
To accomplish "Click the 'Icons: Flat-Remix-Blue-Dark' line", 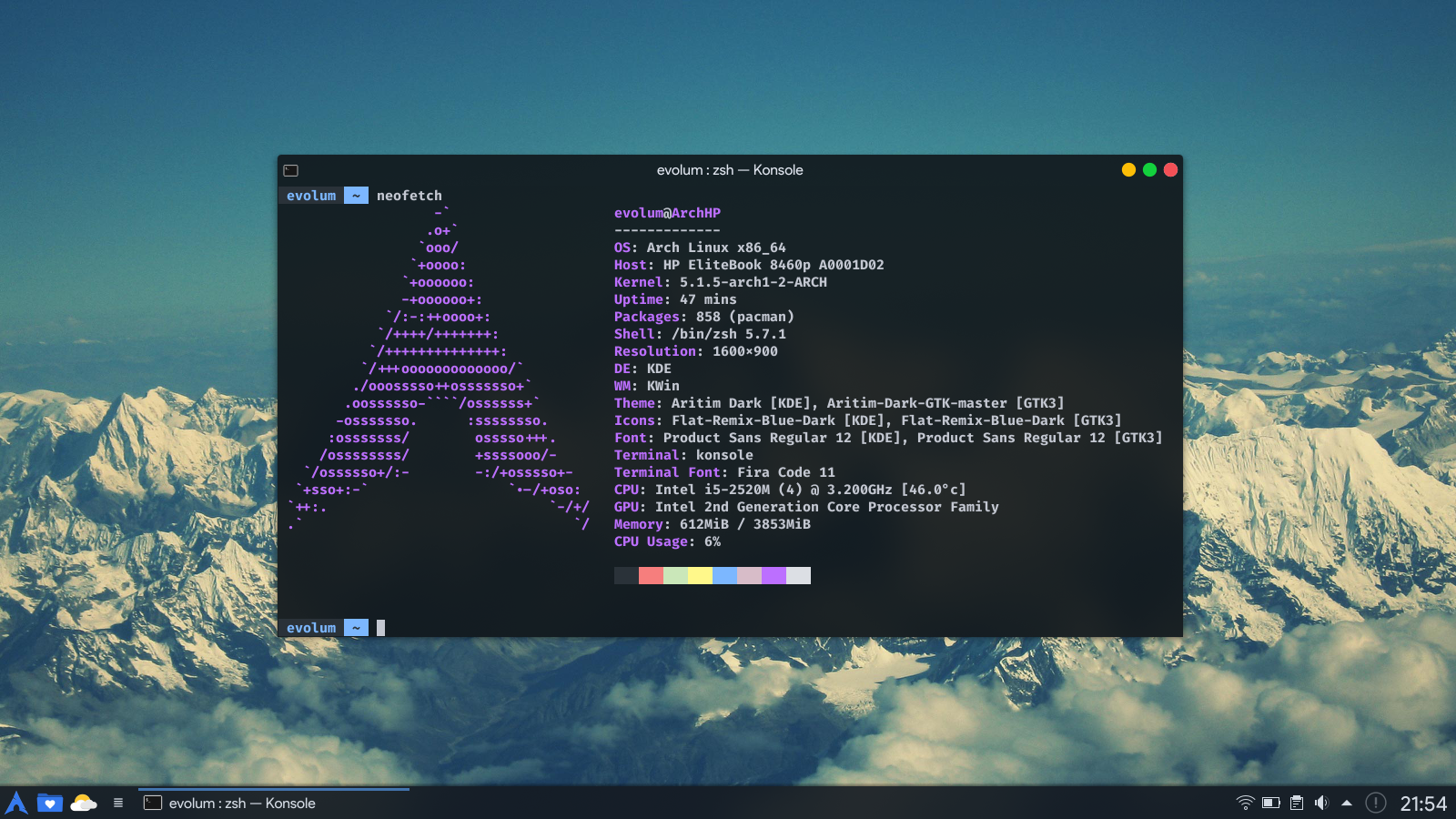I will point(868,420).
